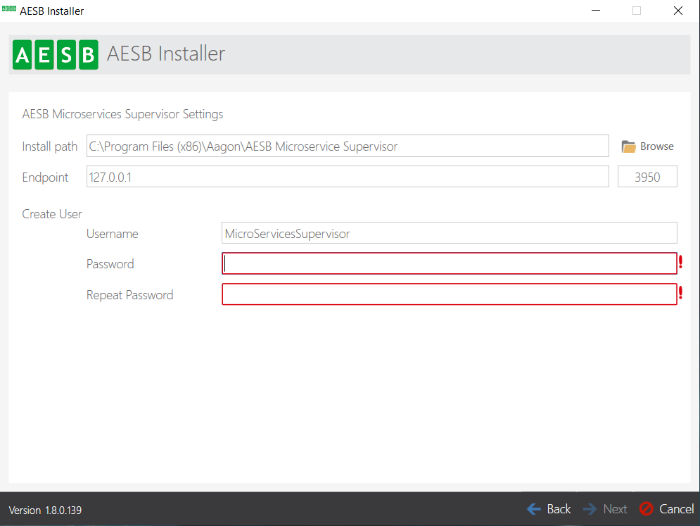Click the error mark beside Password field
The height and width of the screenshot is (526, 700).
(x=681, y=263)
